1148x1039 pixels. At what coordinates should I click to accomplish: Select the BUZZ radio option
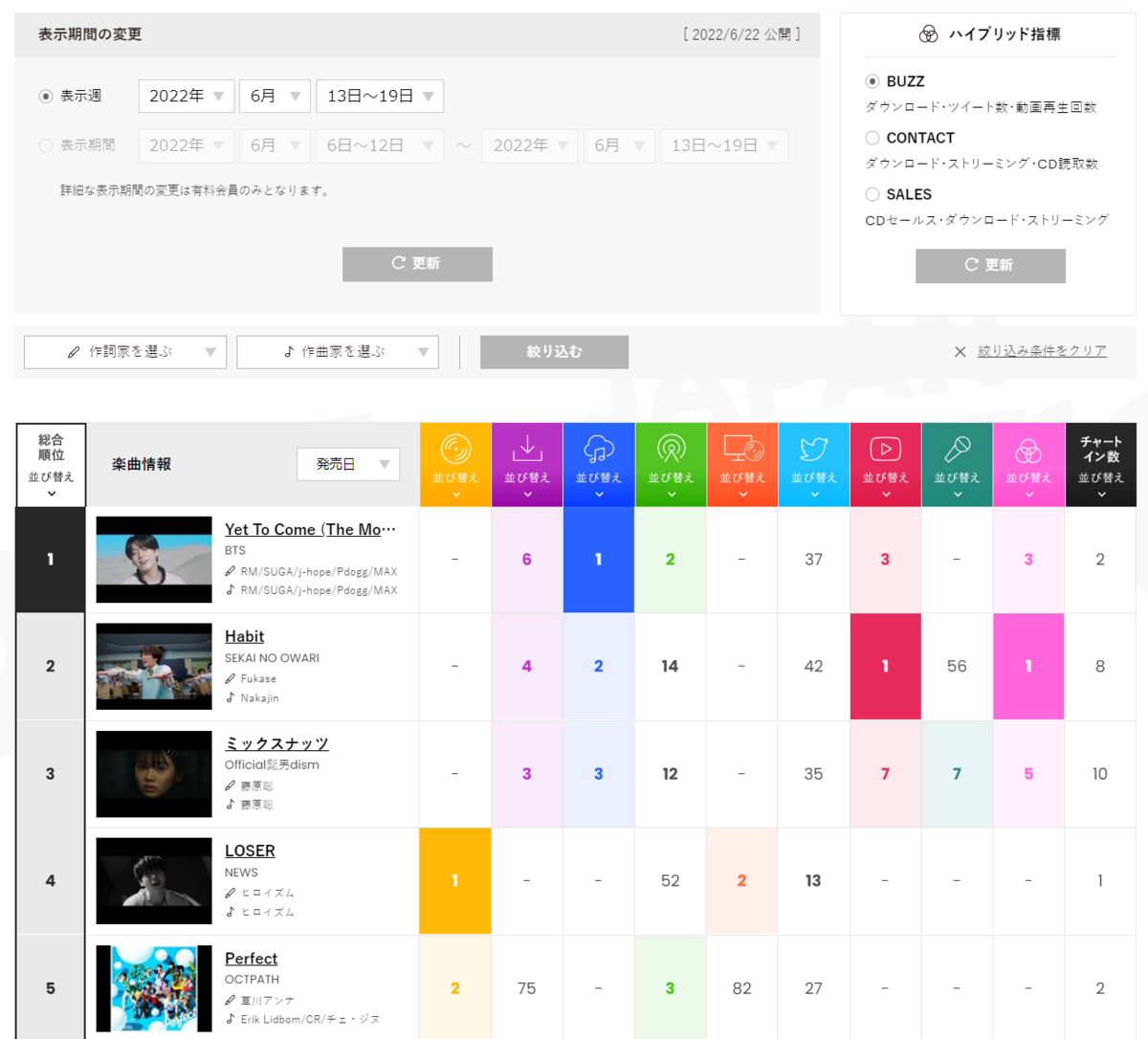[872, 81]
